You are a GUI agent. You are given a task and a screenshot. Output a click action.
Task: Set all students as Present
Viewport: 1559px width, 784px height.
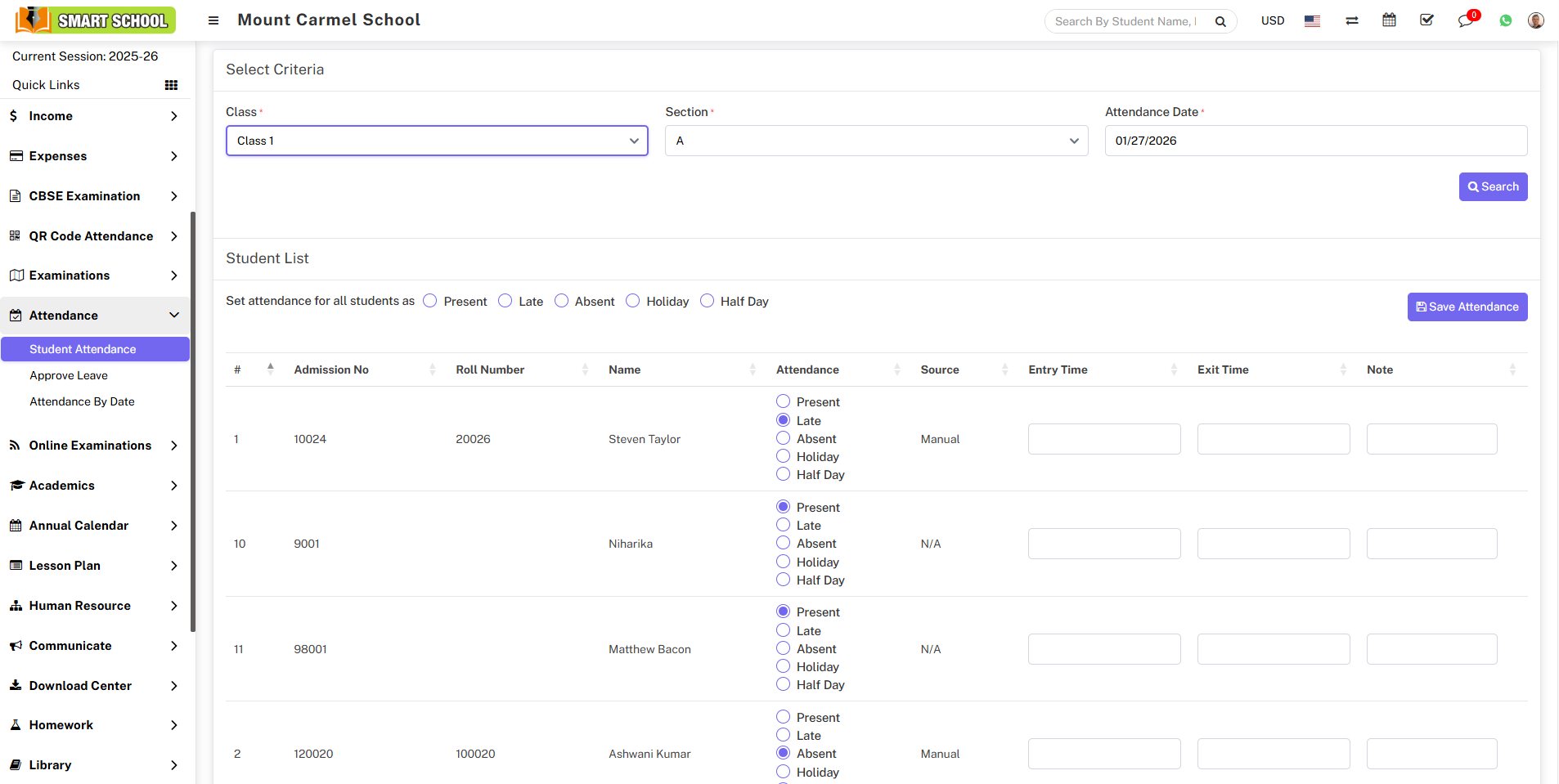tap(430, 301)
